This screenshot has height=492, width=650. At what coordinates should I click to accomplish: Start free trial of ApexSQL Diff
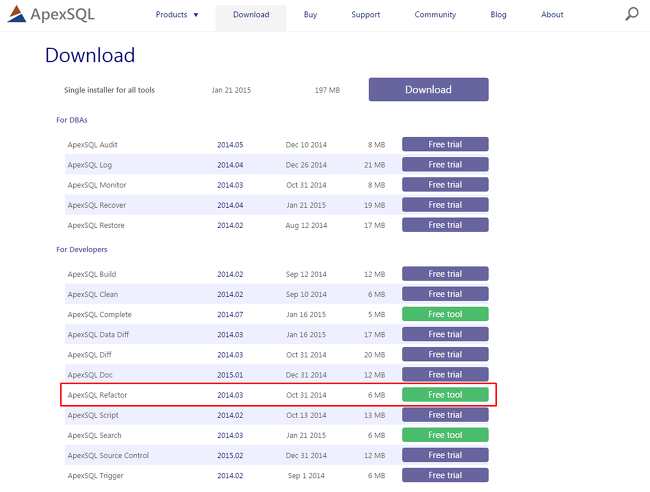[445, 354]
